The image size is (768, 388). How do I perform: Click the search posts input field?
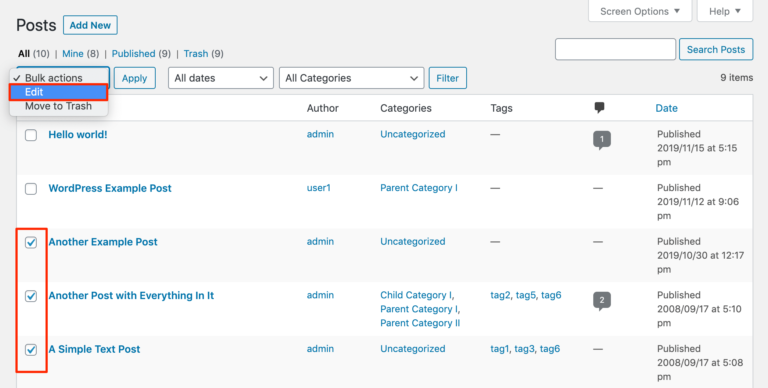point(615,49)
